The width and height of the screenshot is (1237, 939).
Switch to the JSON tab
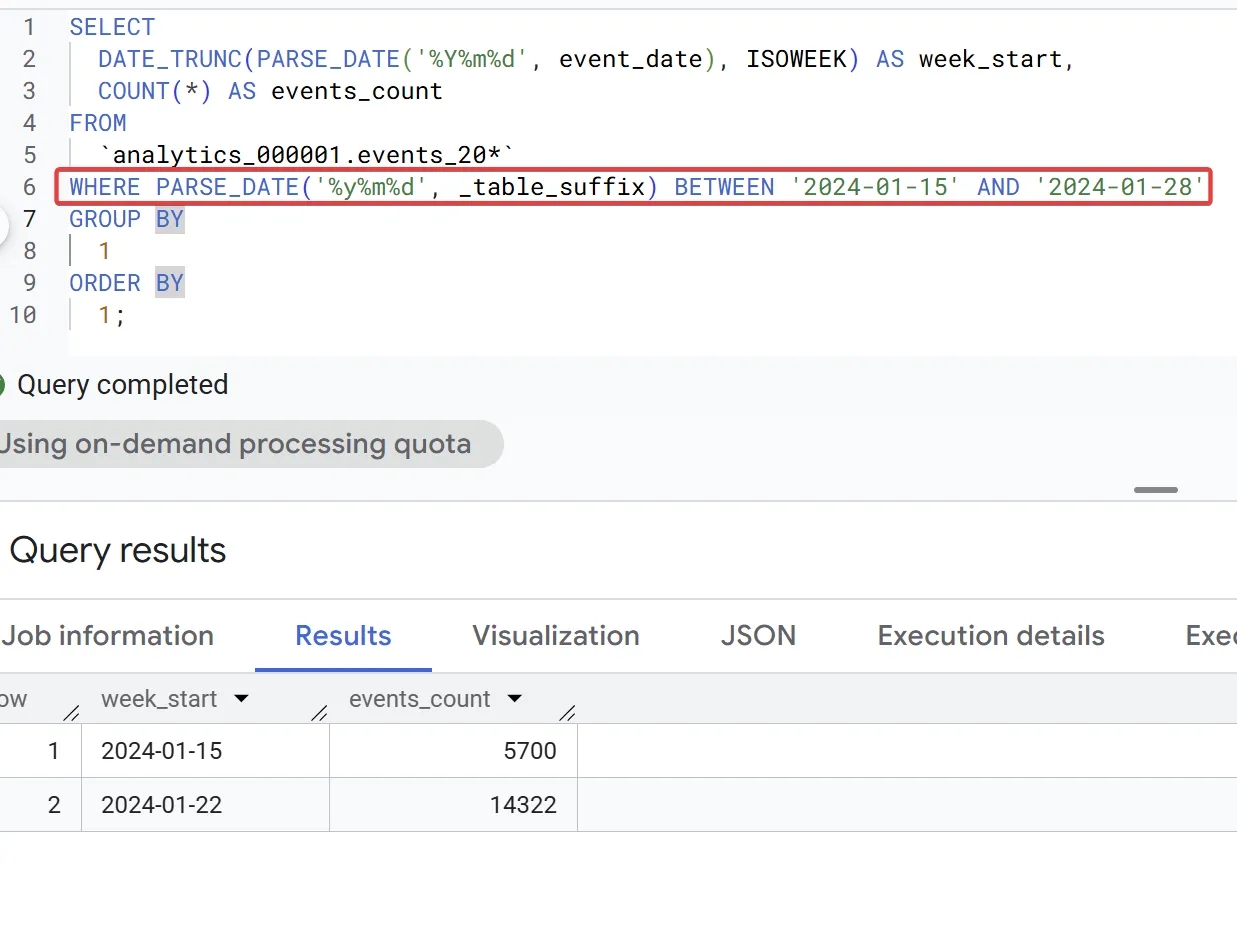click(x=758, y=636)
